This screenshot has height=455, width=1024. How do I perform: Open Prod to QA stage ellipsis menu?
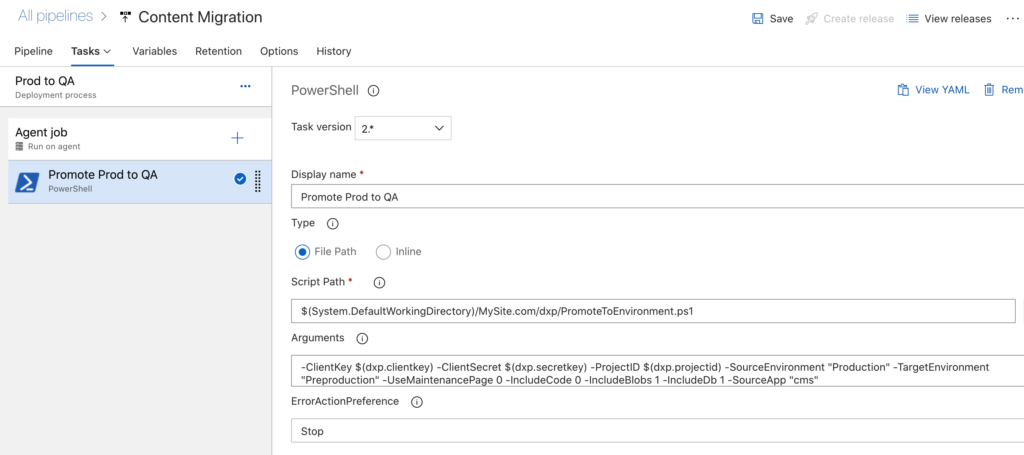tap(246, 86)
